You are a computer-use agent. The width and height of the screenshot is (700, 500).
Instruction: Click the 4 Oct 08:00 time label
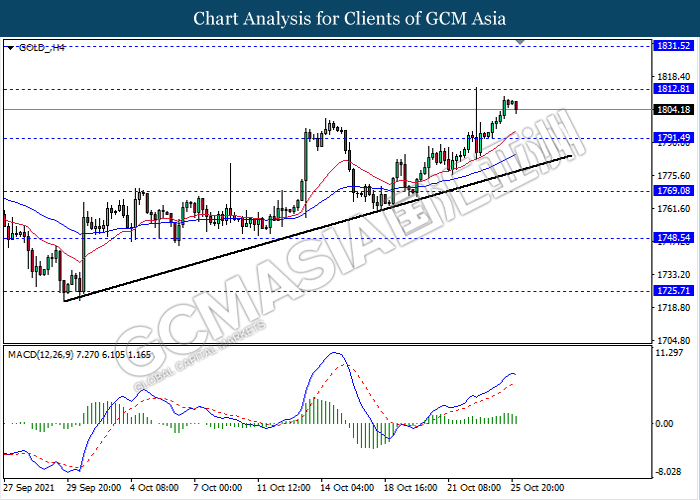click(x=154, y=488)
